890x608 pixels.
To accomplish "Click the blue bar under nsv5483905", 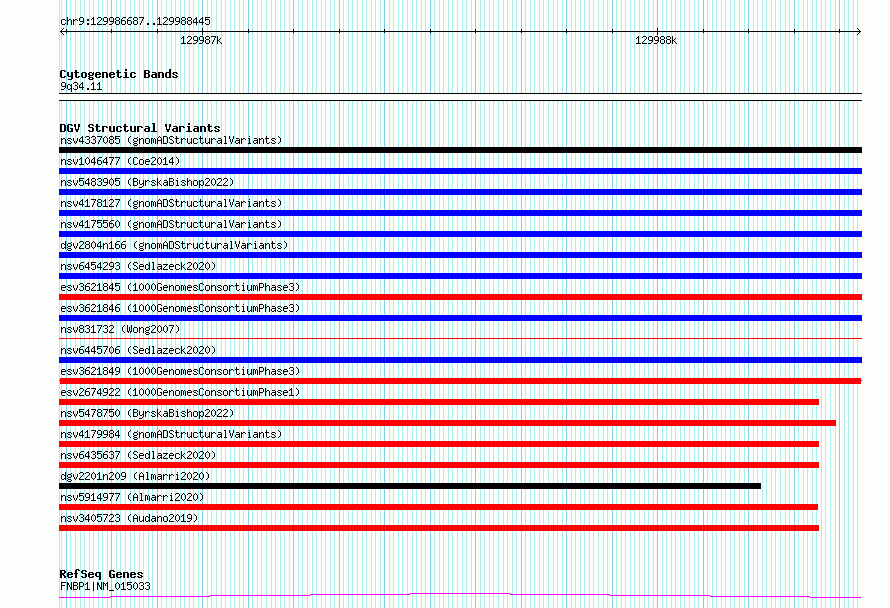I will pos(460,192).
